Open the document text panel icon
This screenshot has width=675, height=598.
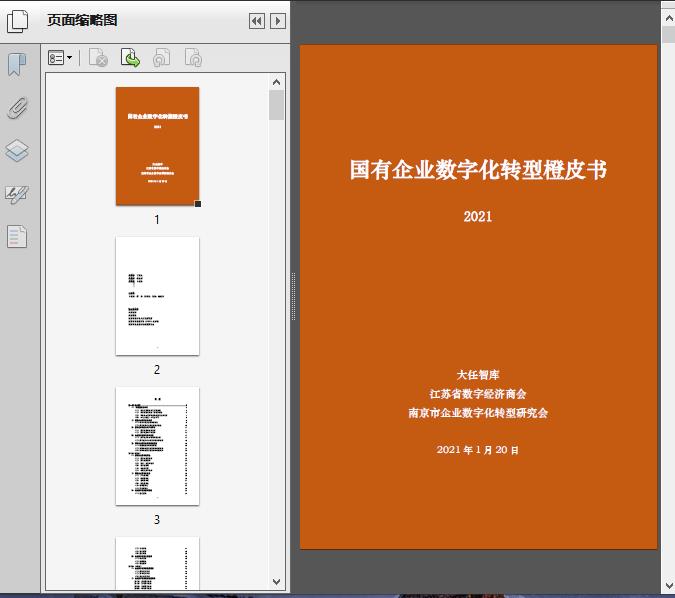click(17, 236)
